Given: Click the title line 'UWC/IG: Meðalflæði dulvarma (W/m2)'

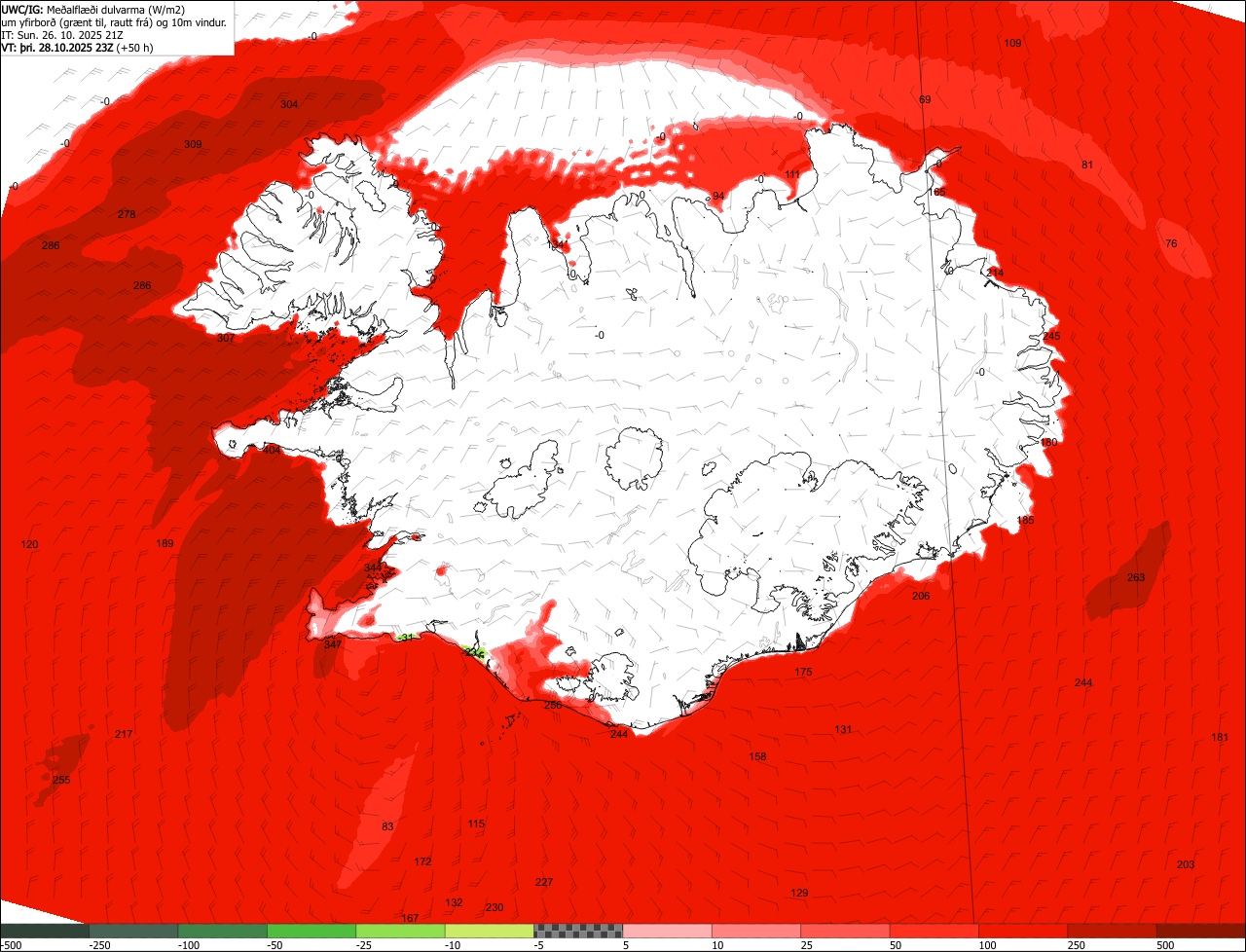Looking at the screenshot, I should (x=93, y=9).
